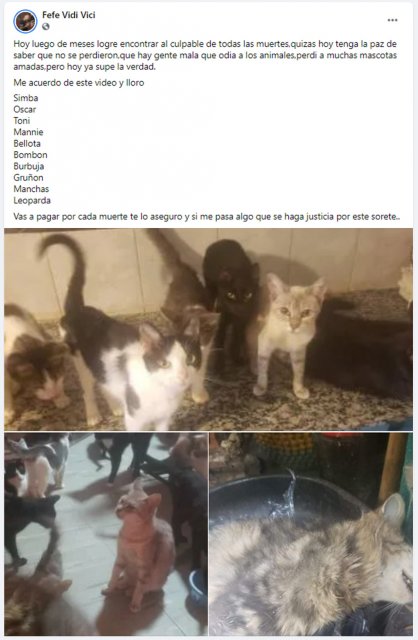
Task: Select the name 'Bombon' in the list
Action: [x=30, y=155]
